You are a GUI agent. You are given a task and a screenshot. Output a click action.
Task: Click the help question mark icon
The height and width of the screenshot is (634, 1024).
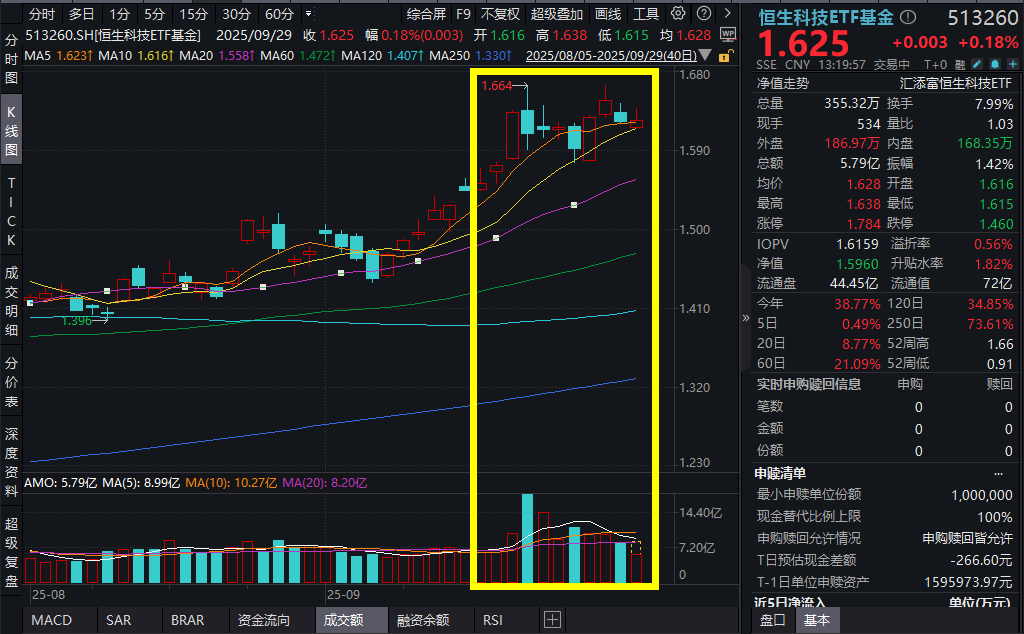coord(703,14)
